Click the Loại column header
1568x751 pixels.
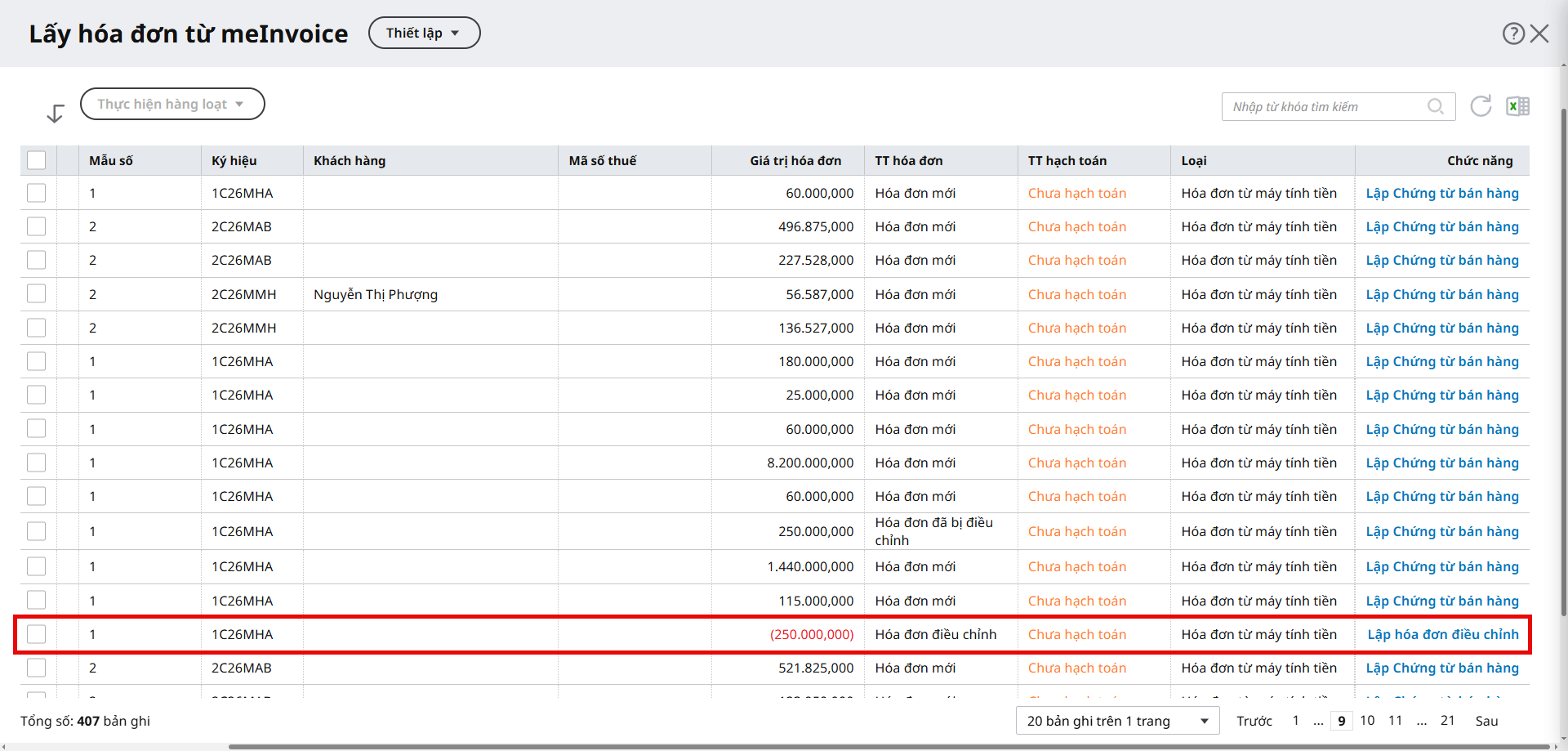point(1263,160)
